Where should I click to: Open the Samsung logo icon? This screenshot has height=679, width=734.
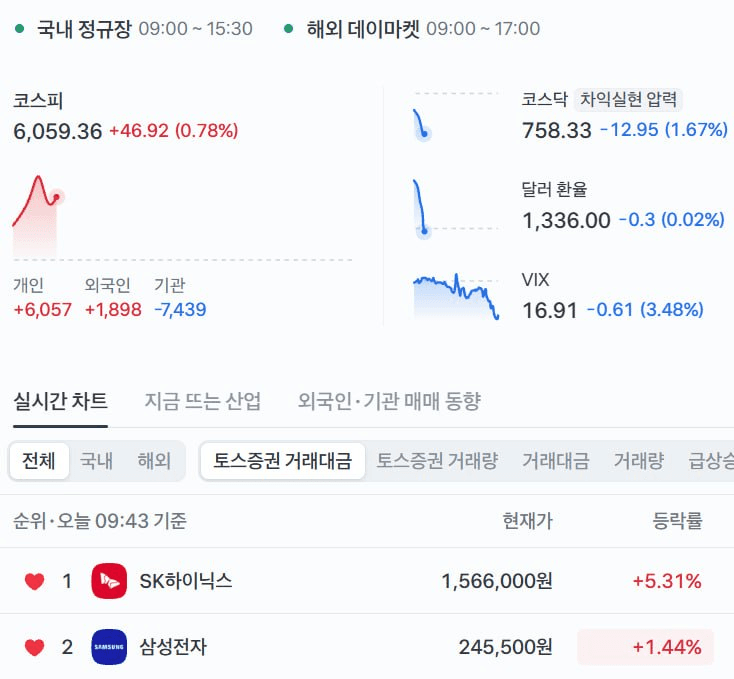[109, 647]
